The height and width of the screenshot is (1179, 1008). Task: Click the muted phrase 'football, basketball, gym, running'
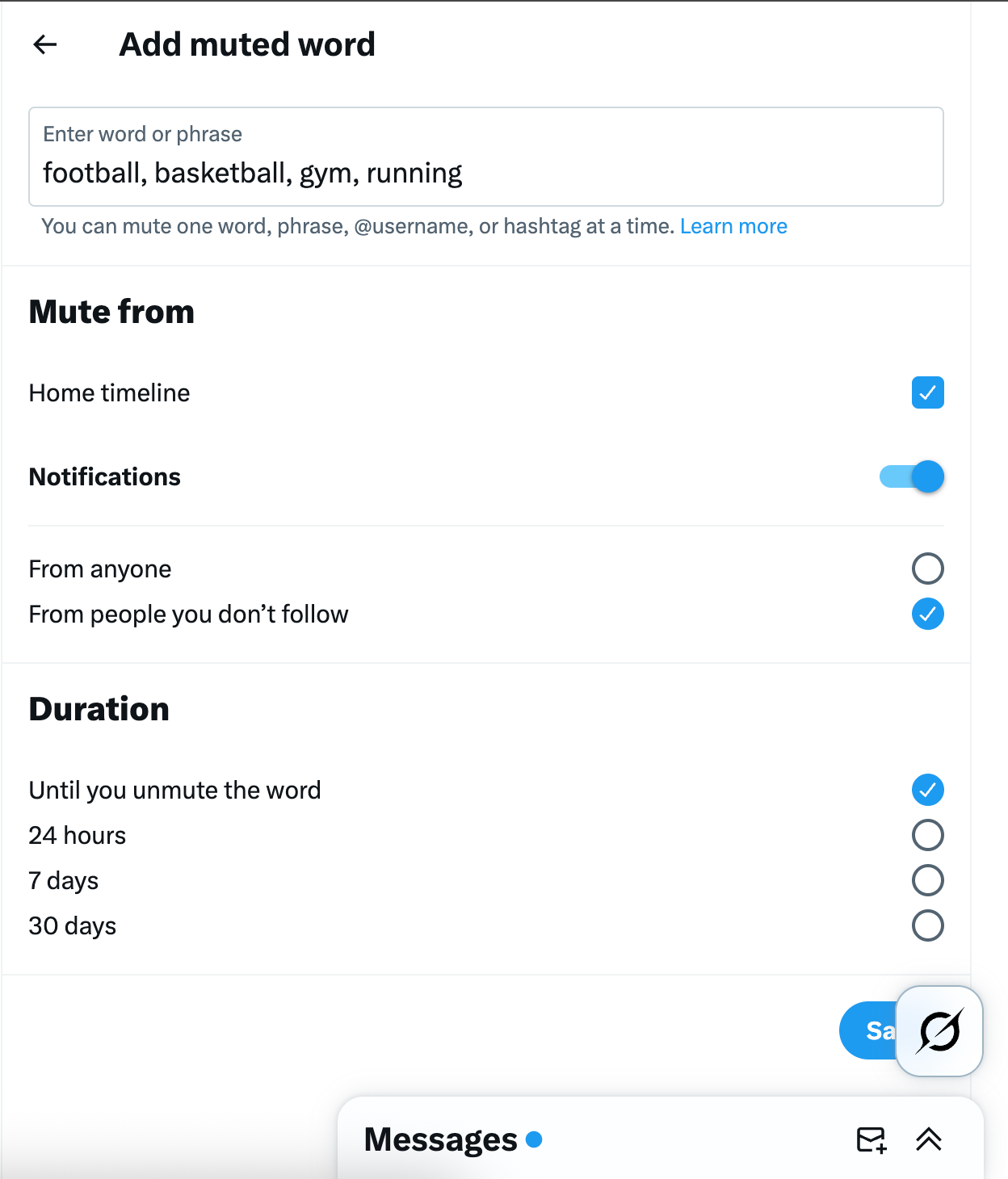(252, 172)
